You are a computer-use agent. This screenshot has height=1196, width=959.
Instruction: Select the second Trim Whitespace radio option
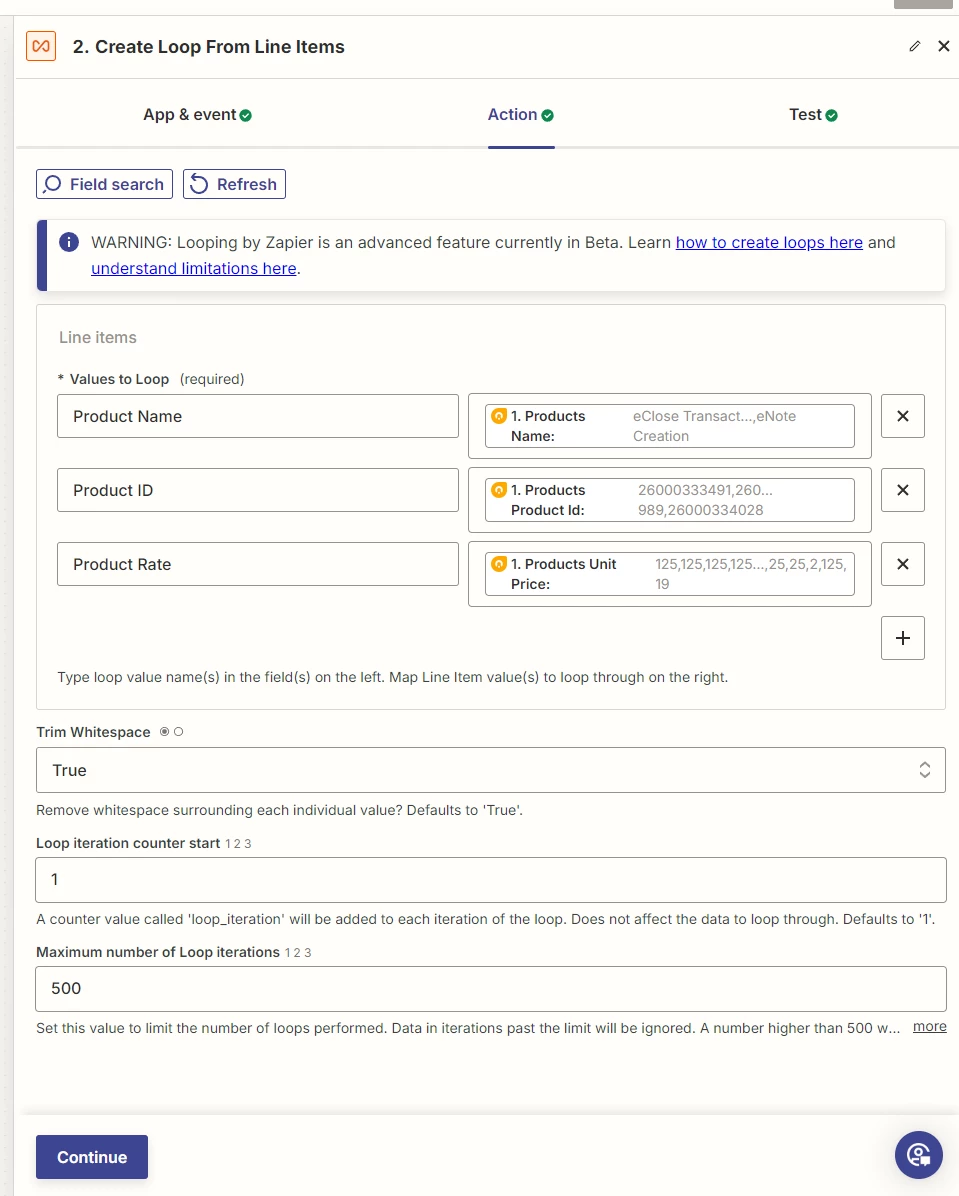[179, 731]
